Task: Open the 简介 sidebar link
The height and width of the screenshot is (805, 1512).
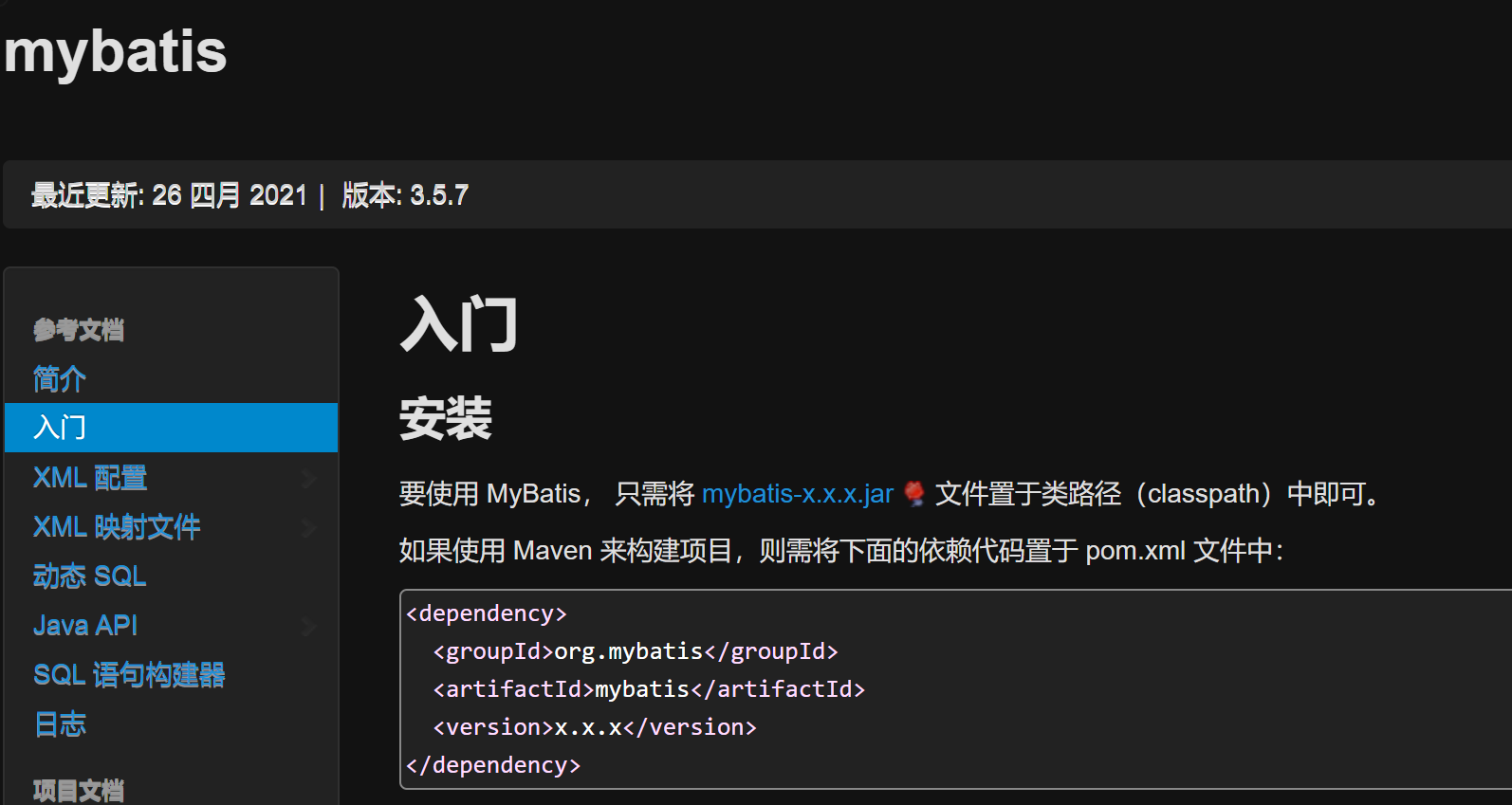Action: [60, 379]
